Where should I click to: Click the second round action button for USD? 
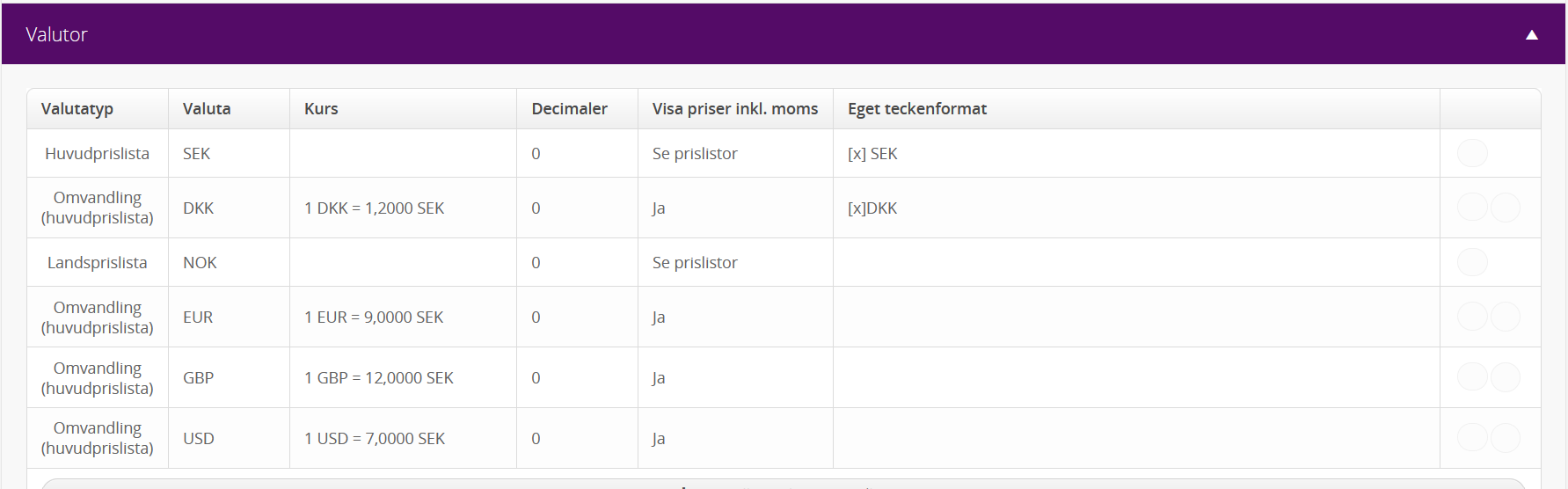(1506, 438)
